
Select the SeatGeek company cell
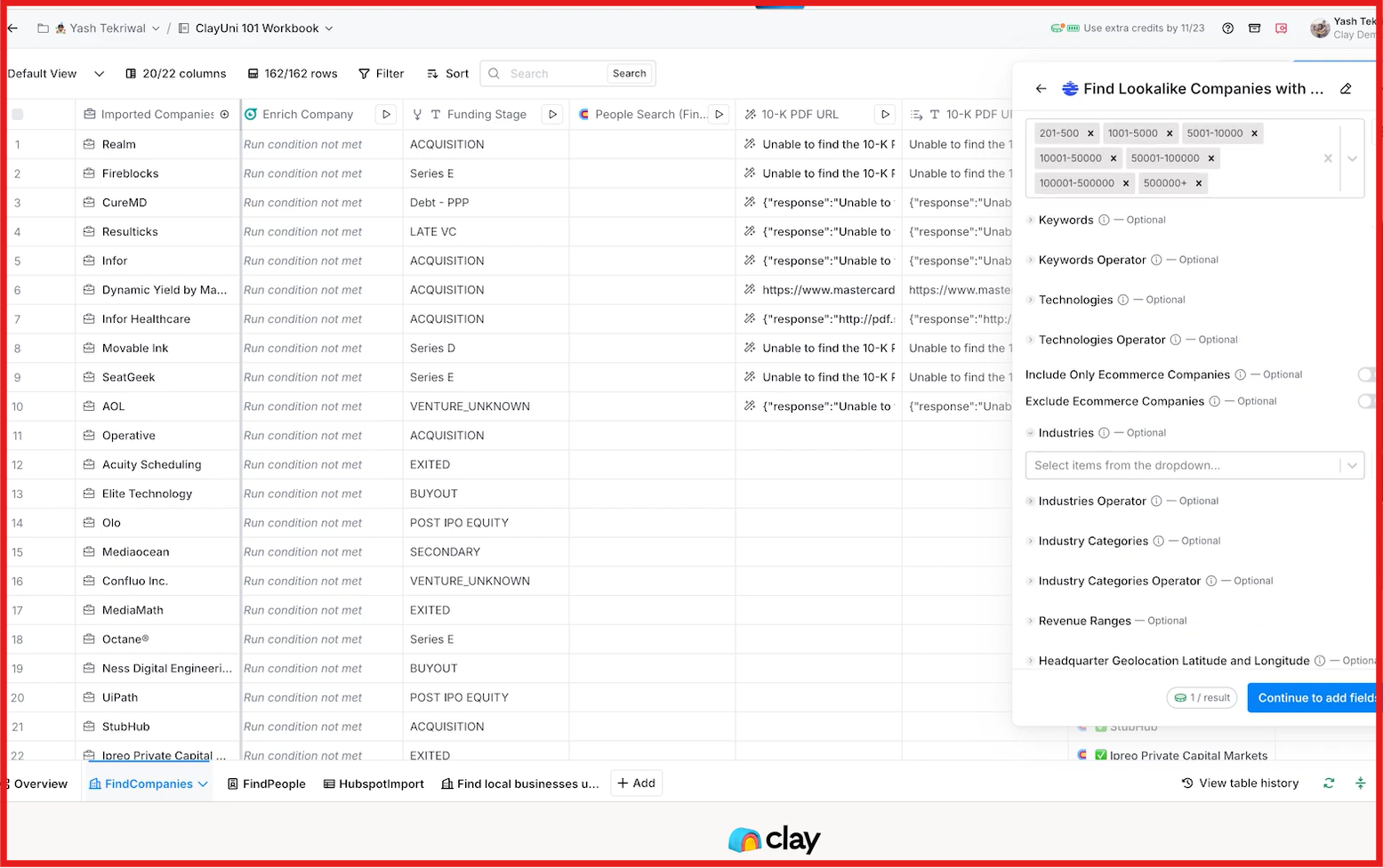[x=158, y=377]
